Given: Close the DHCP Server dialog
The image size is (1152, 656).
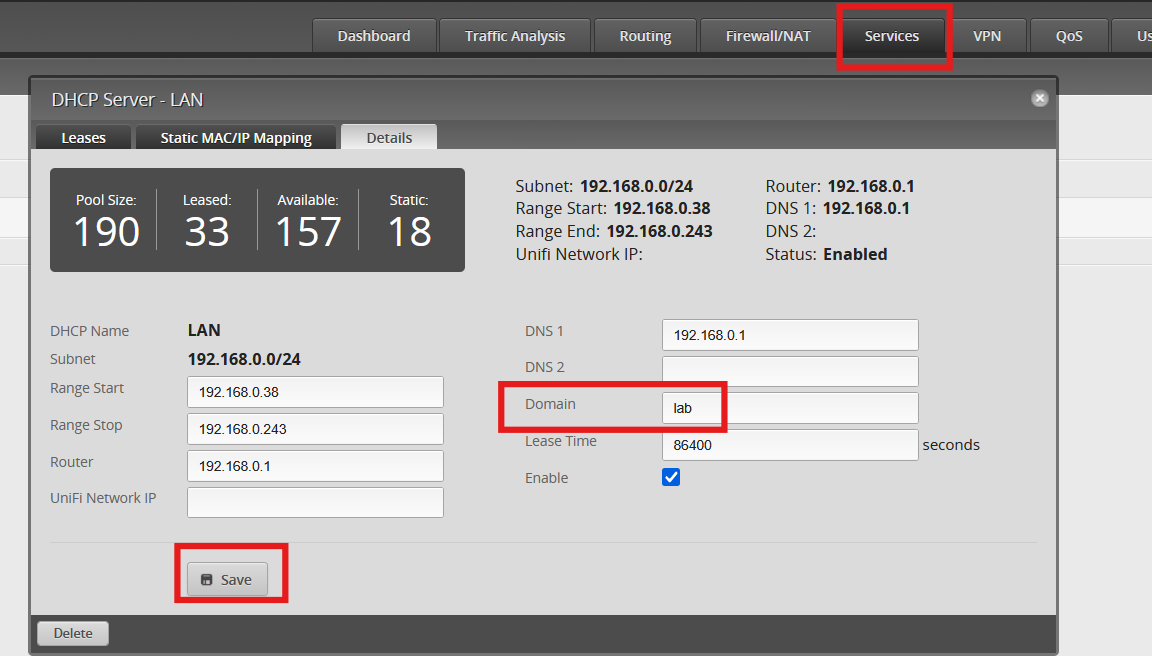Looking at the screenshot, I should [1040, 98].
